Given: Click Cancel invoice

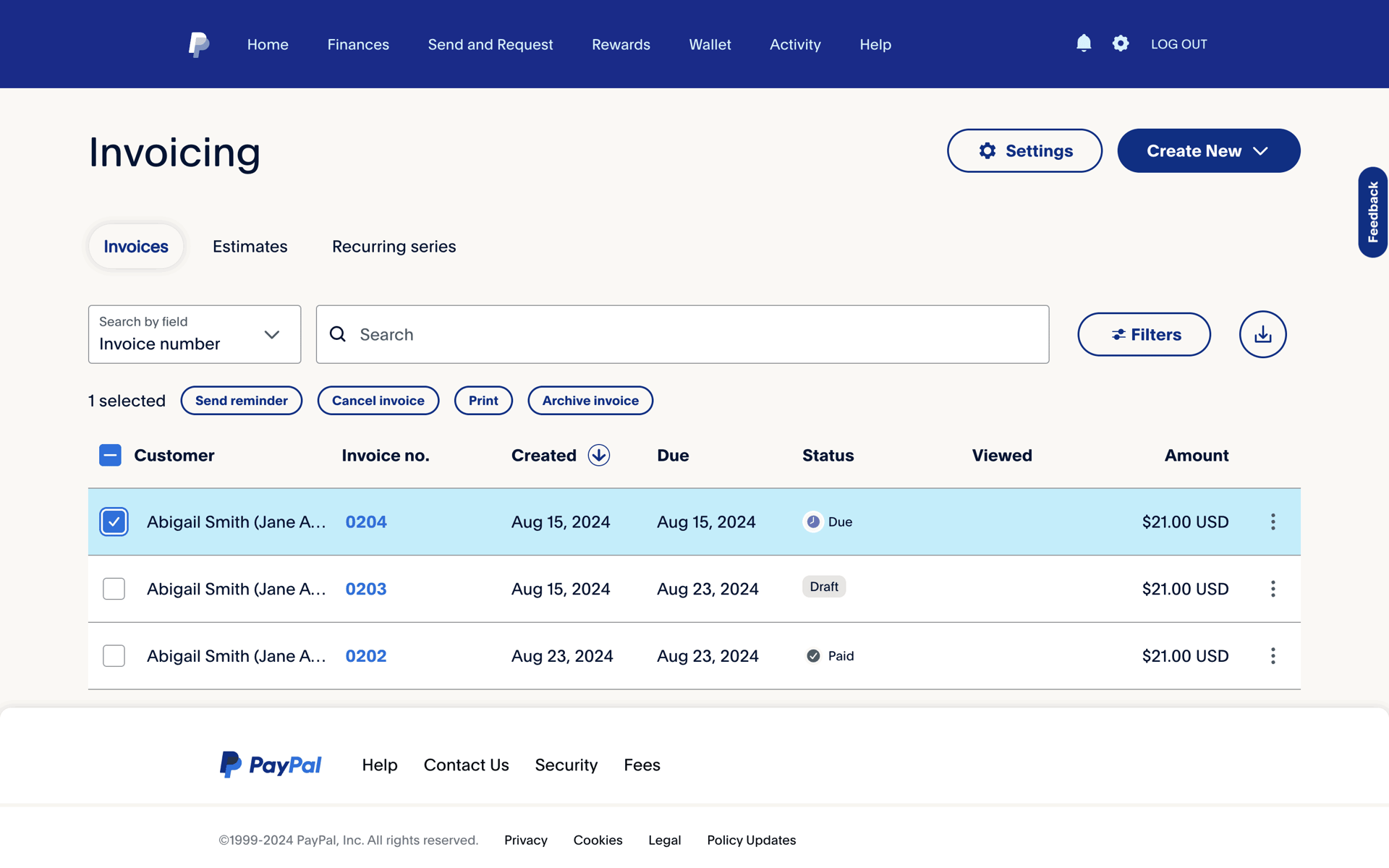Looking at the screenshot, I should tap(378, 400).
